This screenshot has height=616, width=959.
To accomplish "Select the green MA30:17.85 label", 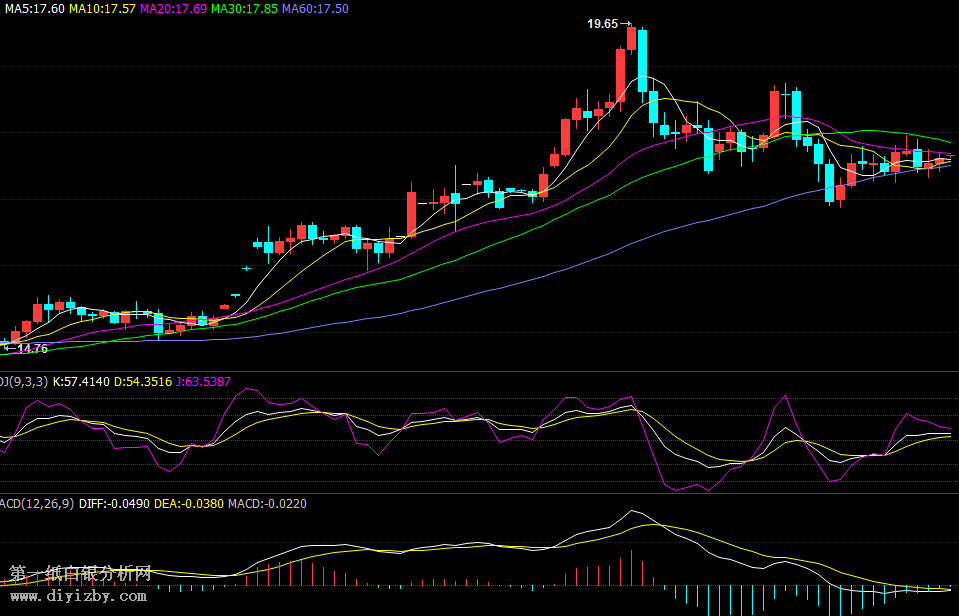I will pyautogui.click(x=244, y=8).
